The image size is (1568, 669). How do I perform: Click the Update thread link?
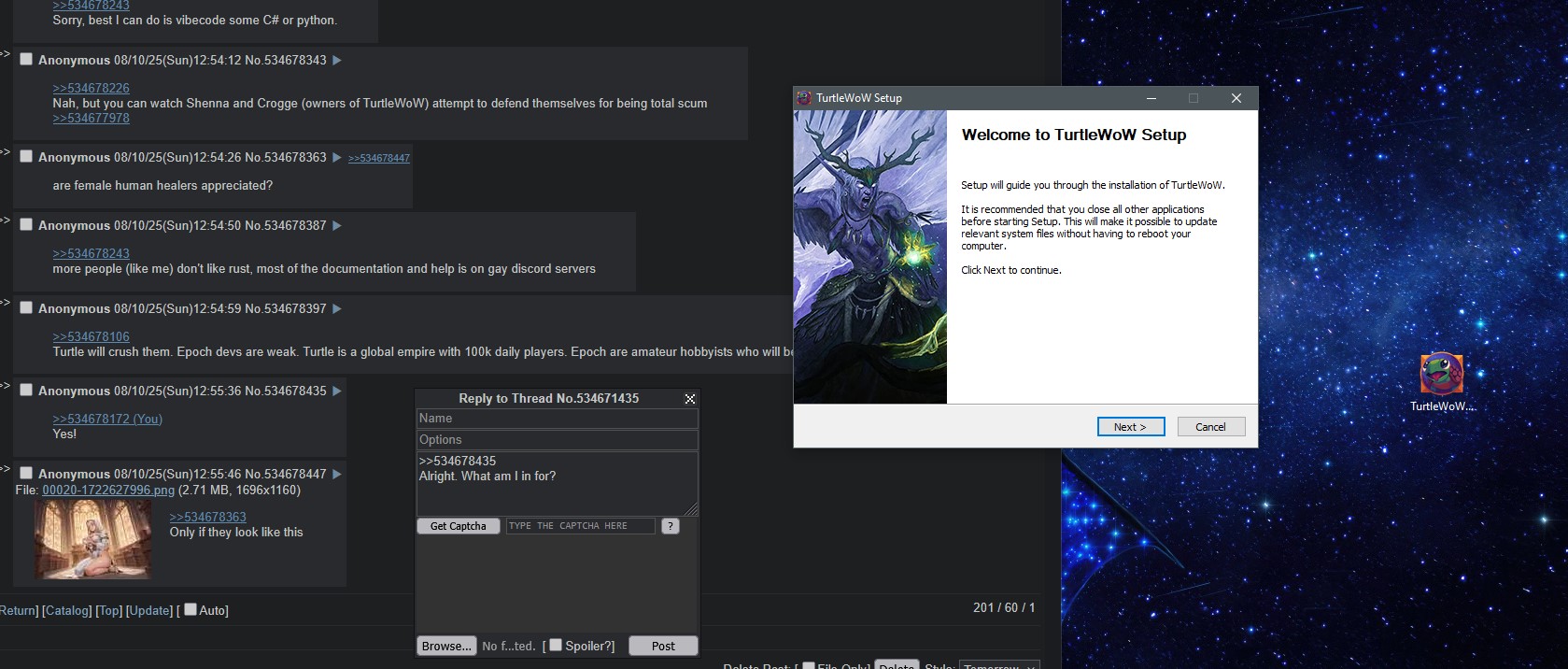click(150, 610)
